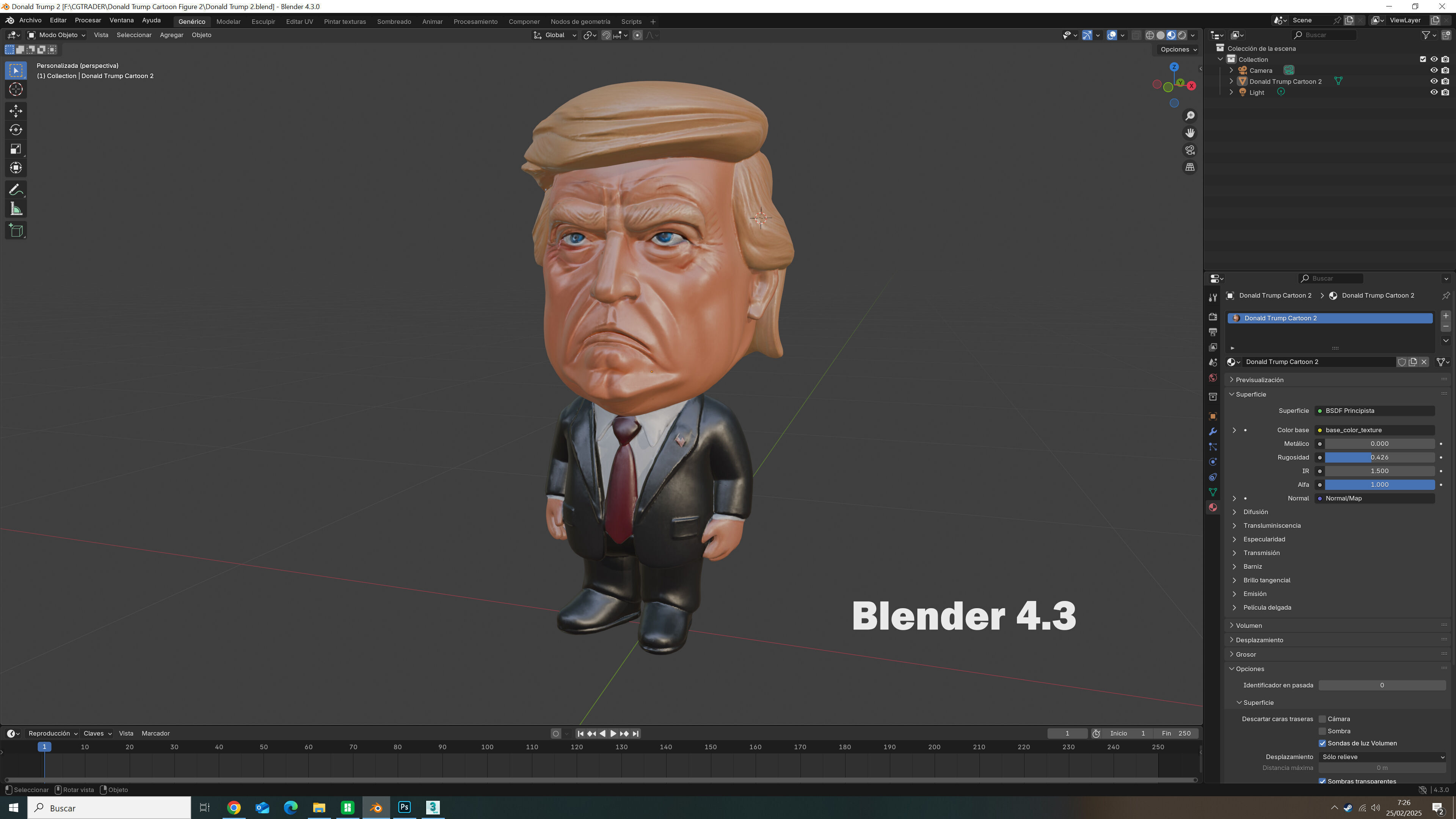Open the Render properties tab icon
Image resolution: width=1456 pixels, height=819 pixels.
pos(1213,317)
